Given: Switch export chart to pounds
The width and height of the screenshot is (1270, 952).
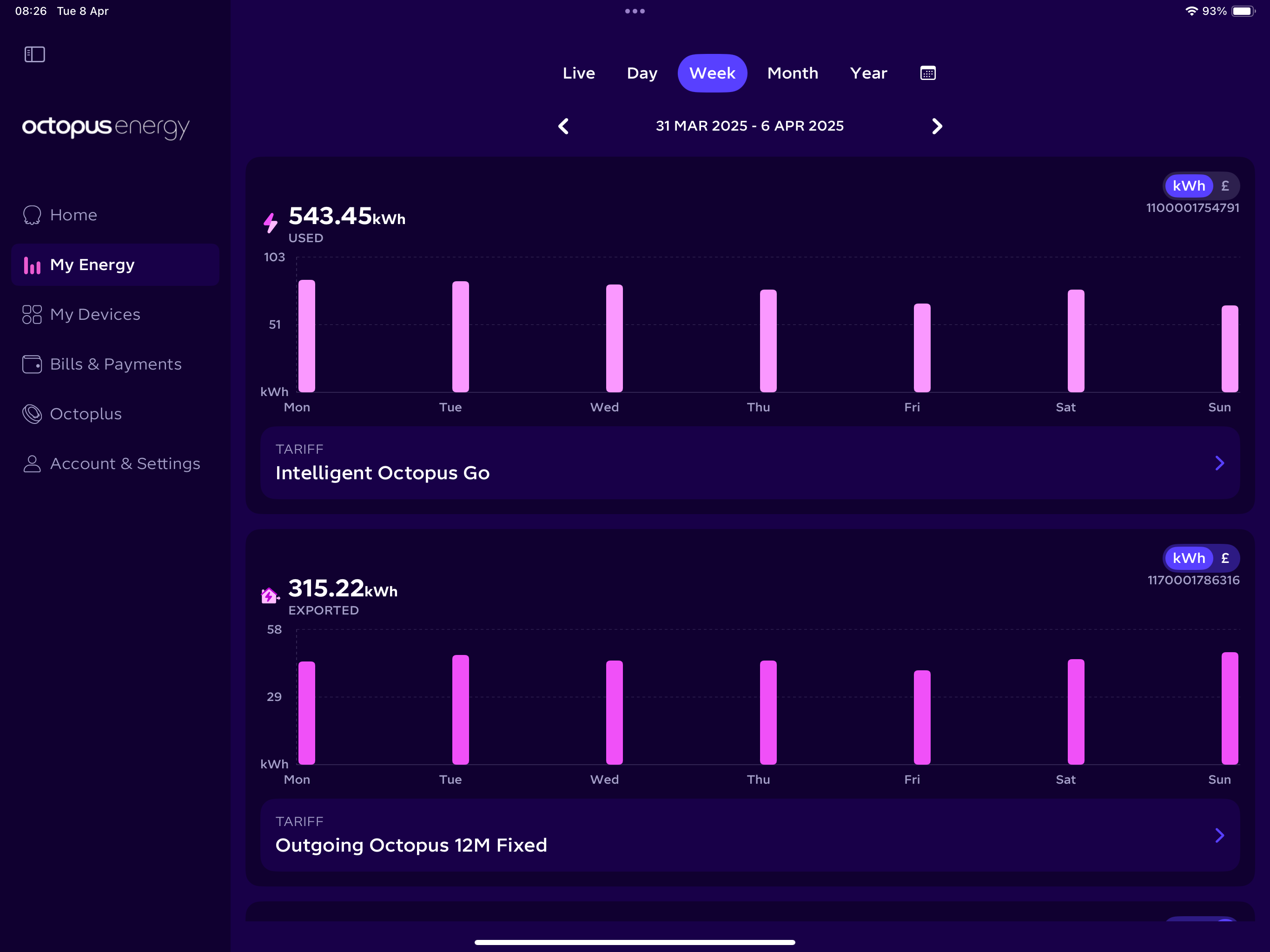Looking at the screenshot, I should coord(1225,558).
